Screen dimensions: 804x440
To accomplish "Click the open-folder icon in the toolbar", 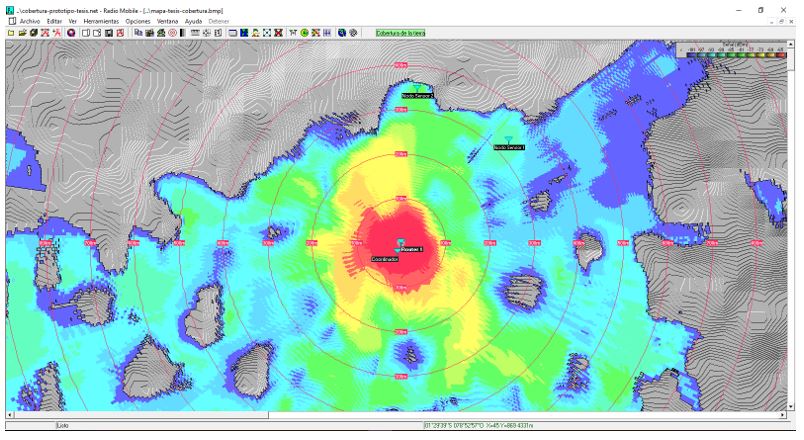I will point(23,33).
